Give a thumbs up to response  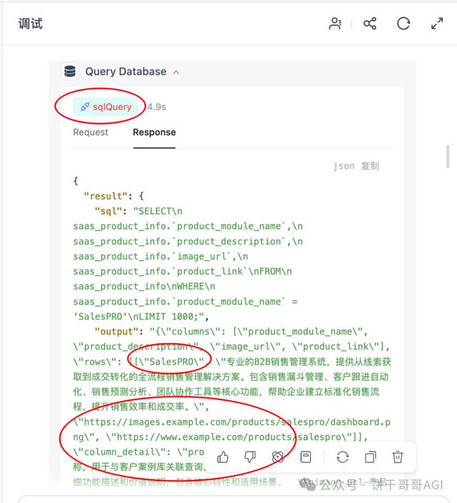click(x=223, y=457)
